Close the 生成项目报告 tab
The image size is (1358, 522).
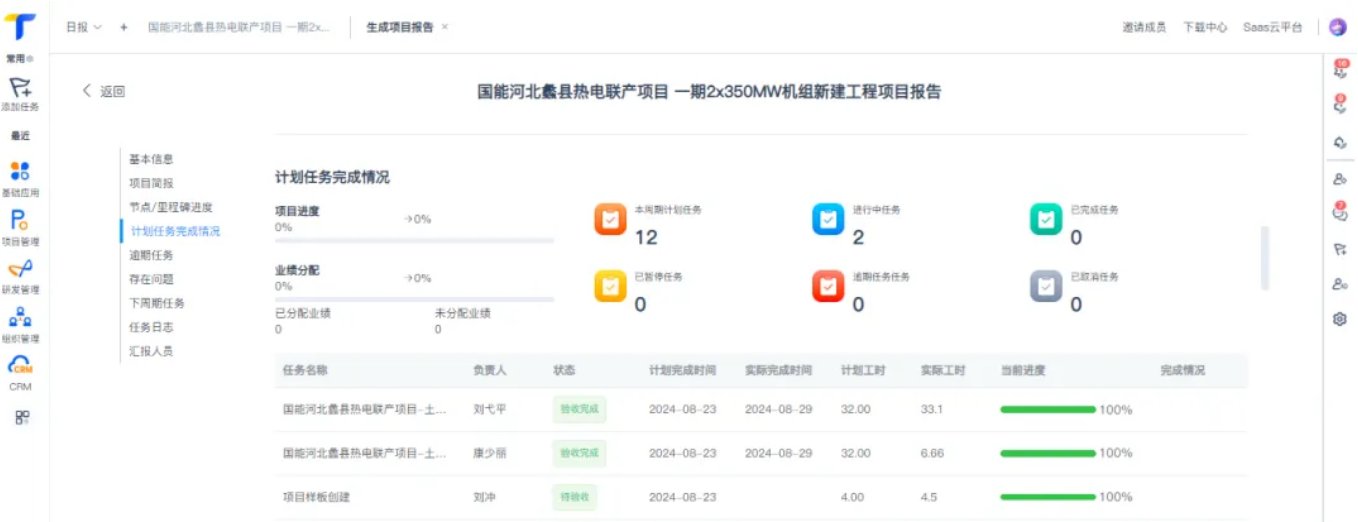(445, 27)
